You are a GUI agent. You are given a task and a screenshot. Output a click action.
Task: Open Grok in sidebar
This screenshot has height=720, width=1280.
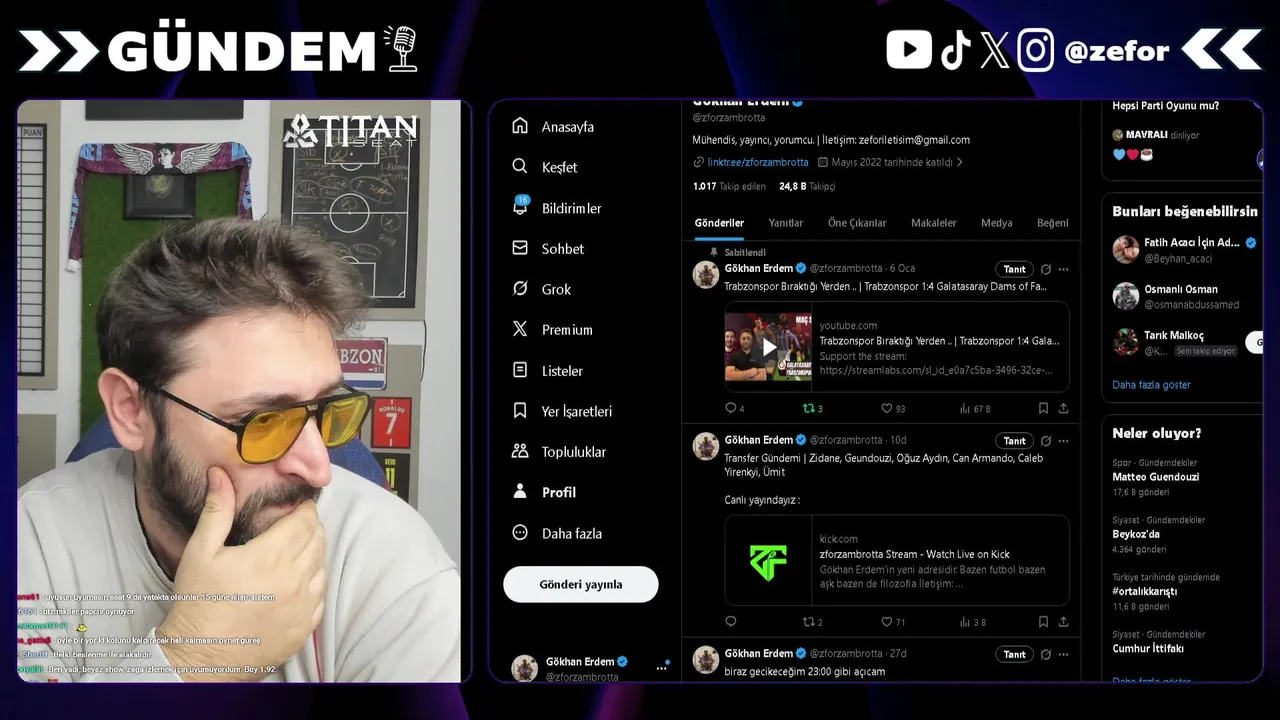tap(541, 289)
